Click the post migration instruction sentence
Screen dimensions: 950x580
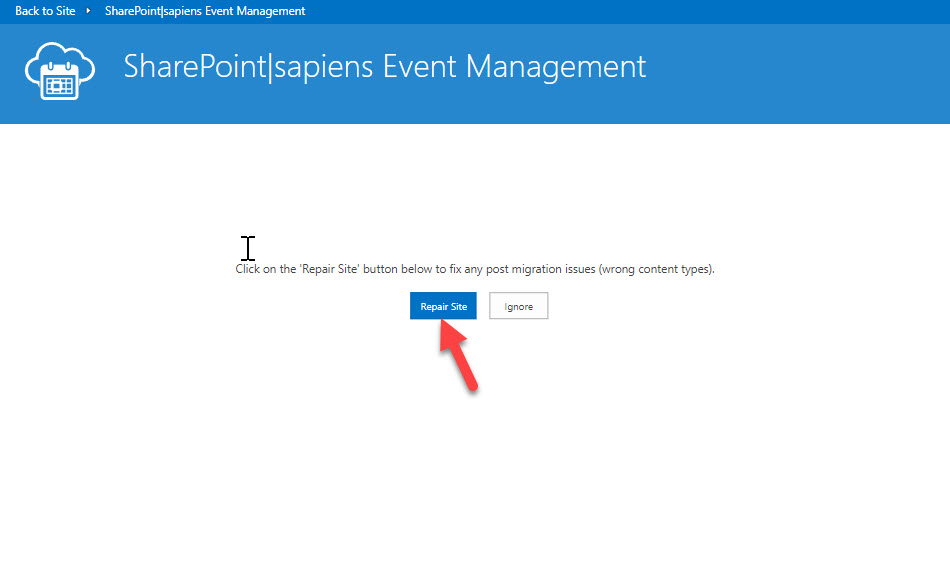coord(475,269)
